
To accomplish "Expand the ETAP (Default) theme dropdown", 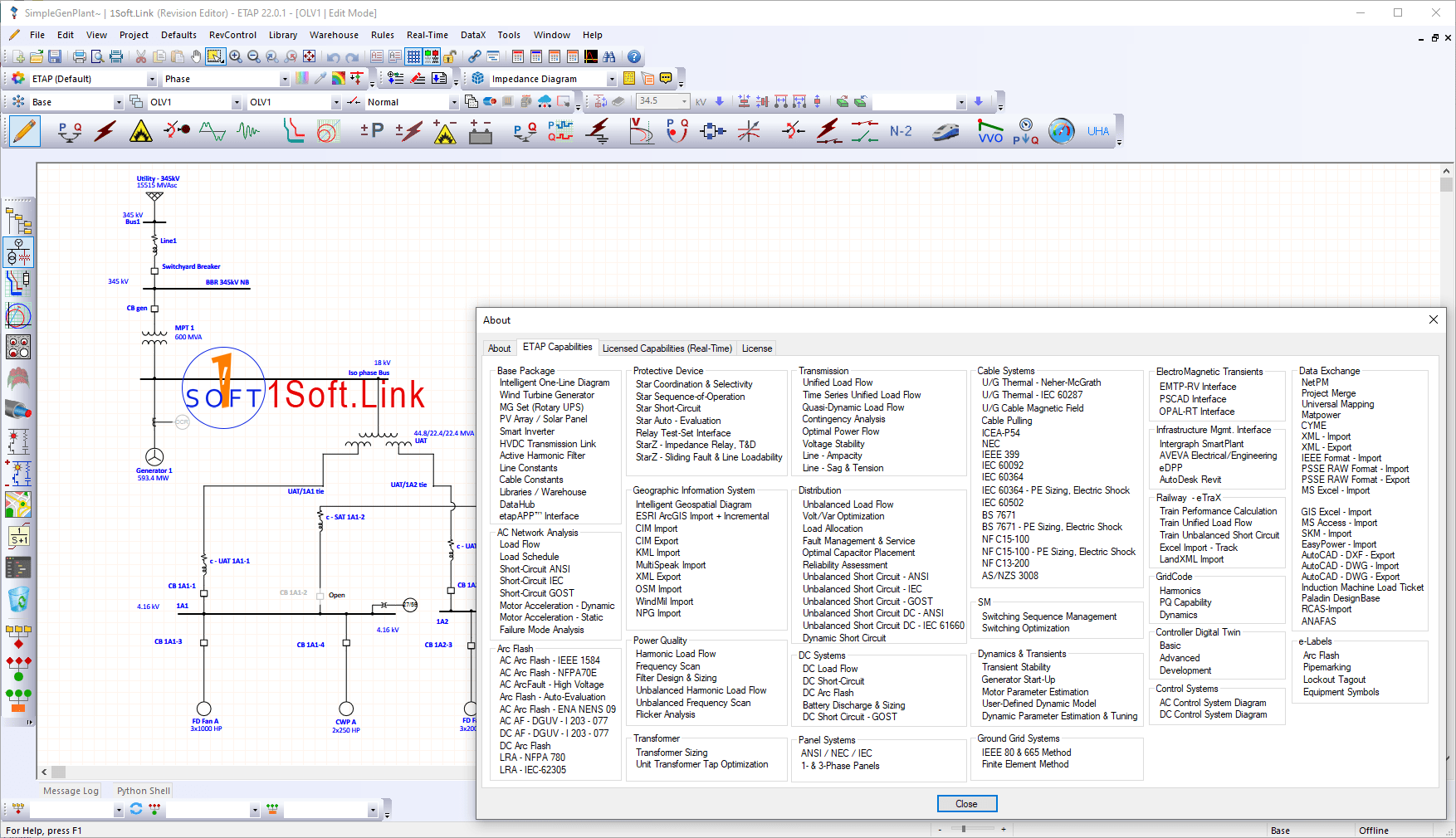I will click(152, 80).
